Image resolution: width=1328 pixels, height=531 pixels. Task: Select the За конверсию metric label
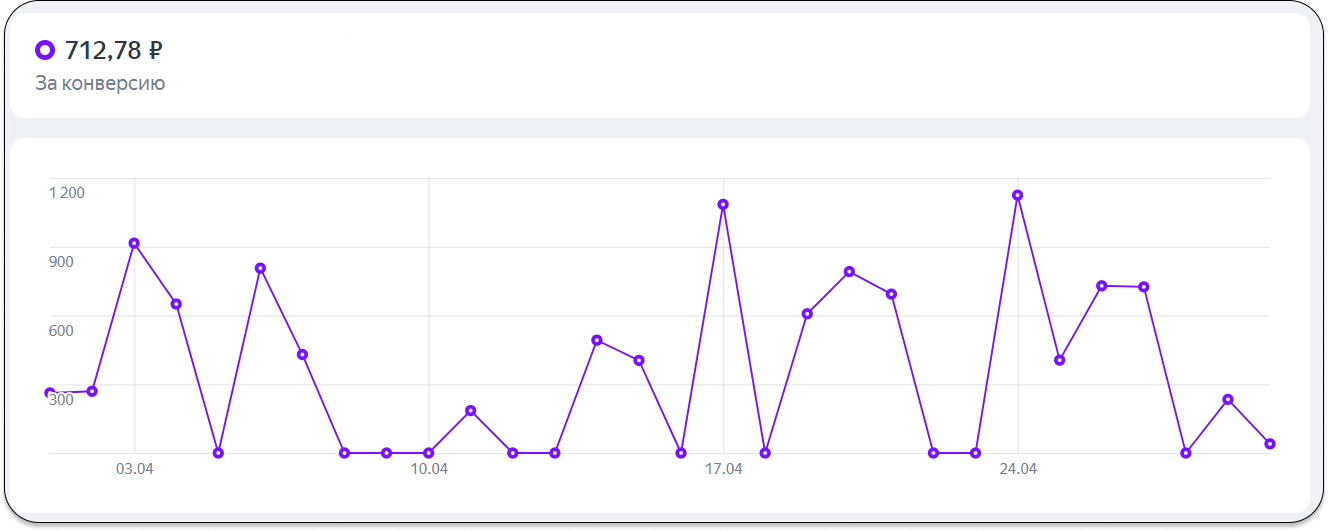100,84
